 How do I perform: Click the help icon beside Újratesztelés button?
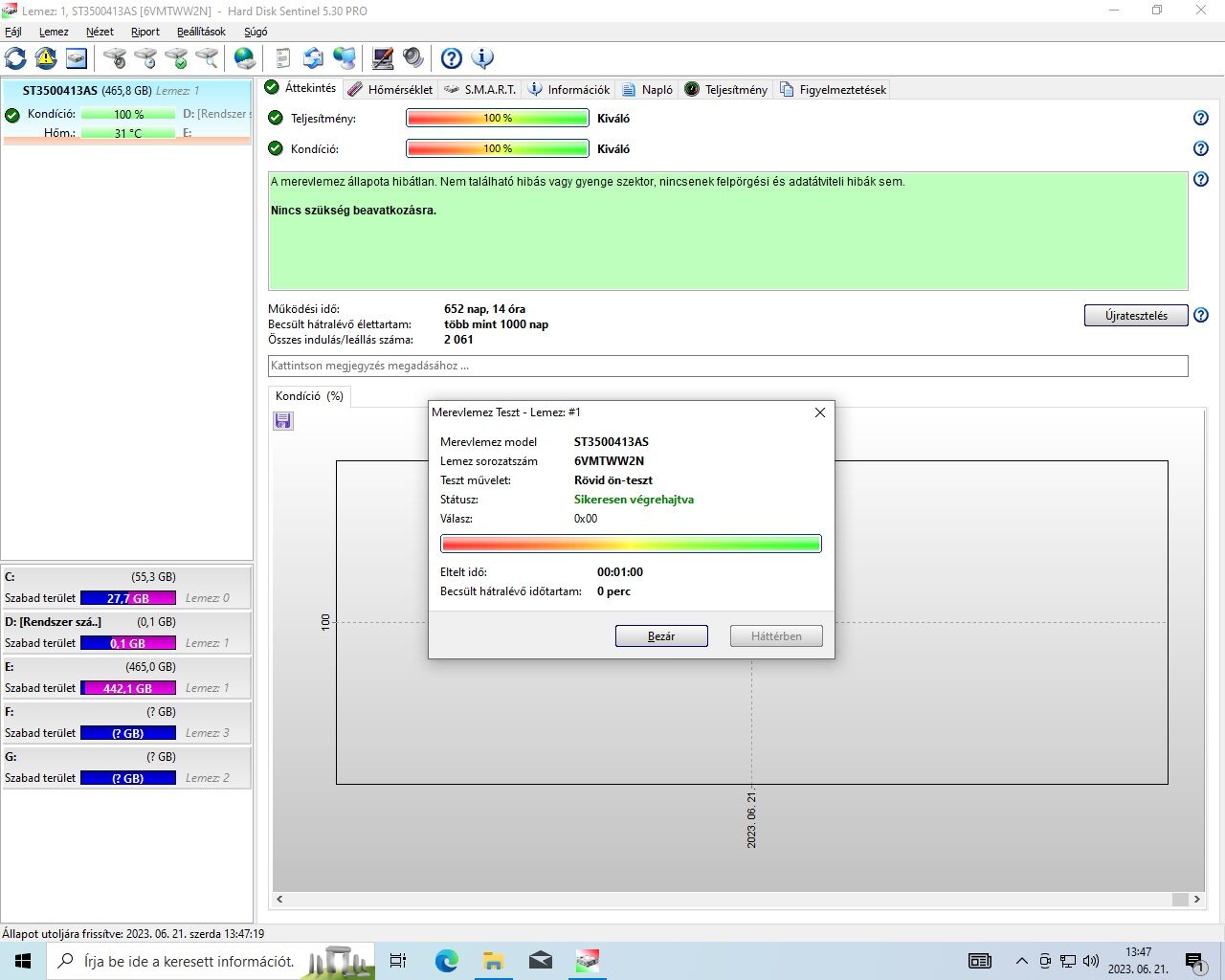[1201, 316]
